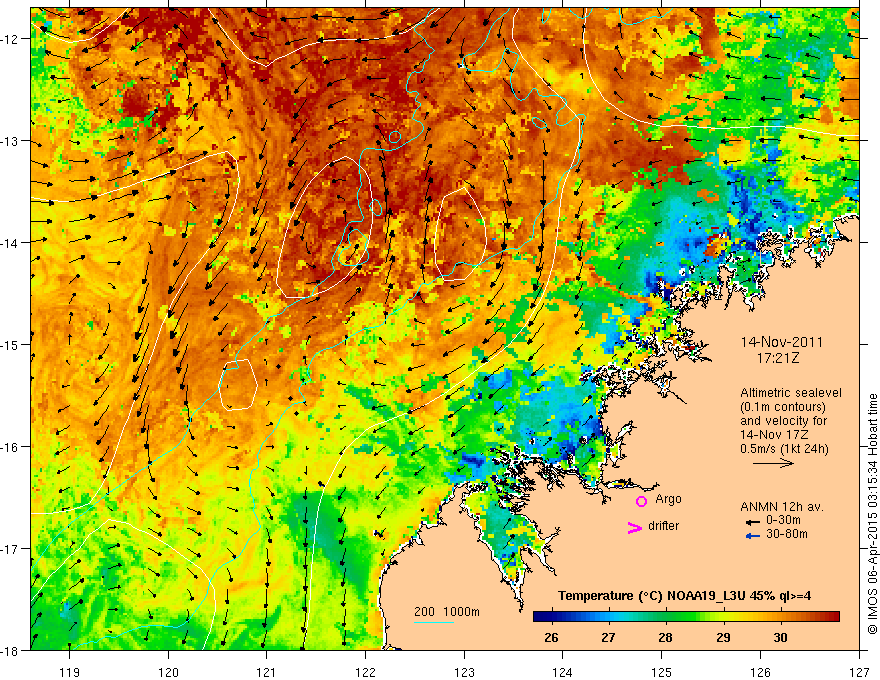
Task: Click the black 0-30m ANMN arrow symbol
Action: point(752,521)
